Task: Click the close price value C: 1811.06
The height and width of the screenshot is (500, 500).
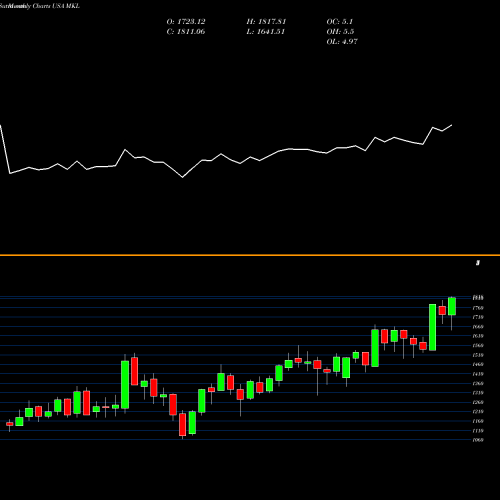Action: 186,32
